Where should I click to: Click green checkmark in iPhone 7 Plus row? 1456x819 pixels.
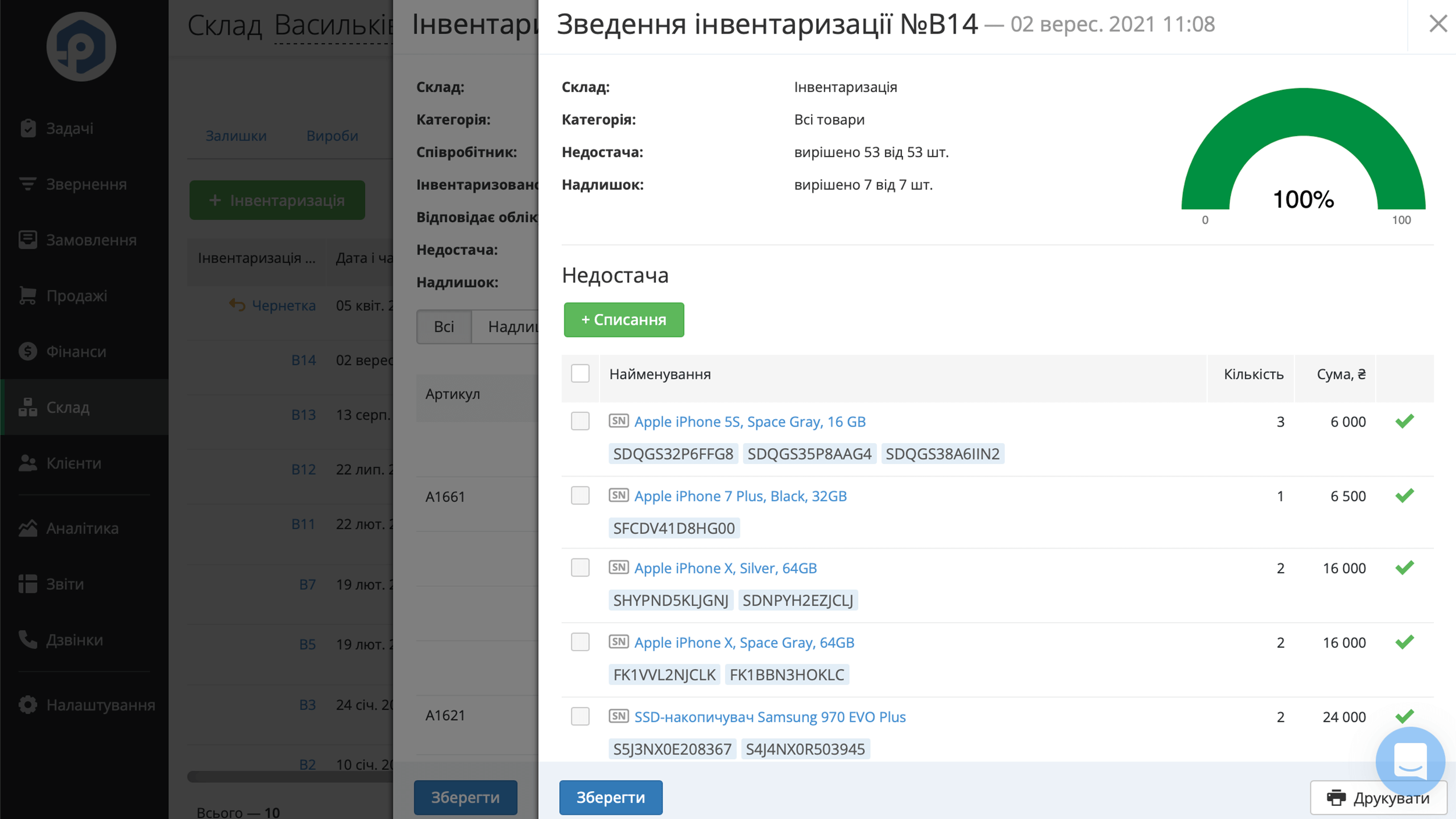1404,495
